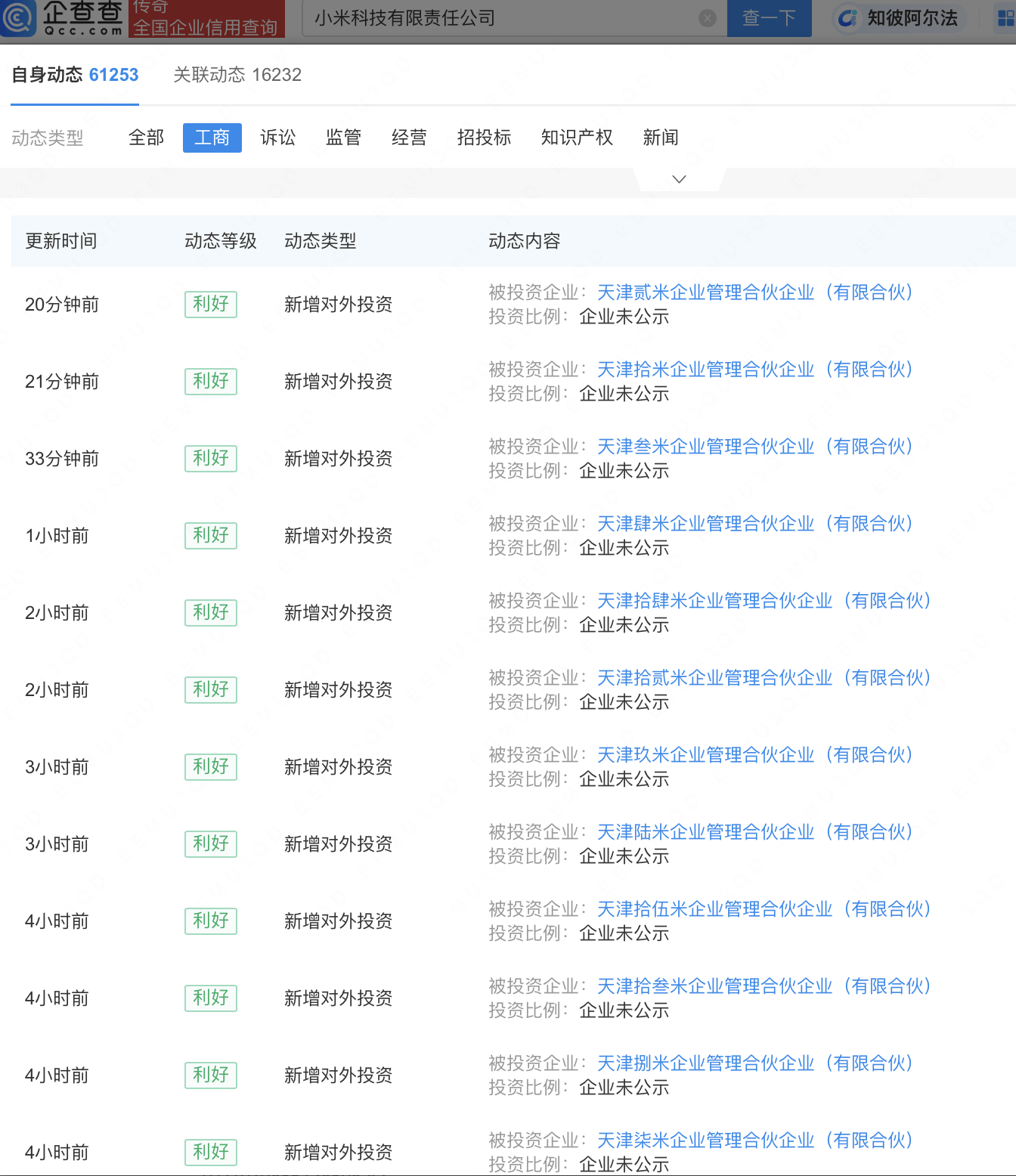The image size is (1016, 1176).
Task: Click the 利好 tag in the 33分钟前 row
Action: coord(211,459)
